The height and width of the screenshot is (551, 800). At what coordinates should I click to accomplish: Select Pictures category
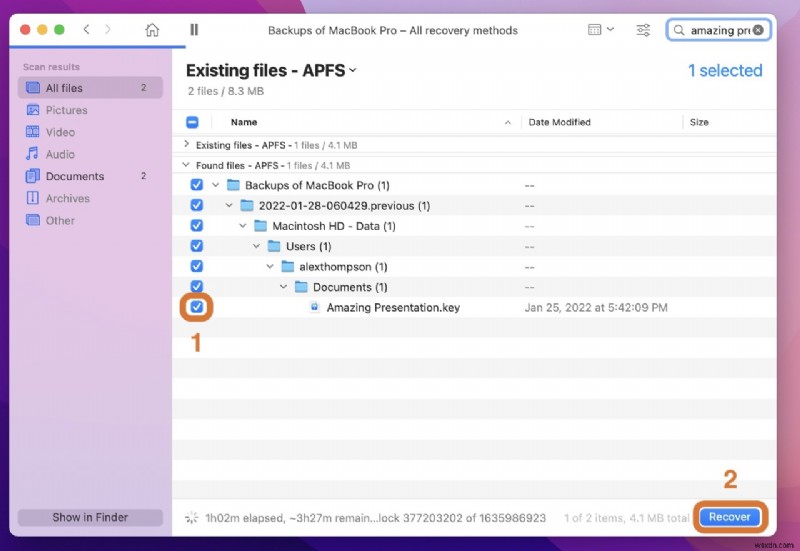click(66, 110)
